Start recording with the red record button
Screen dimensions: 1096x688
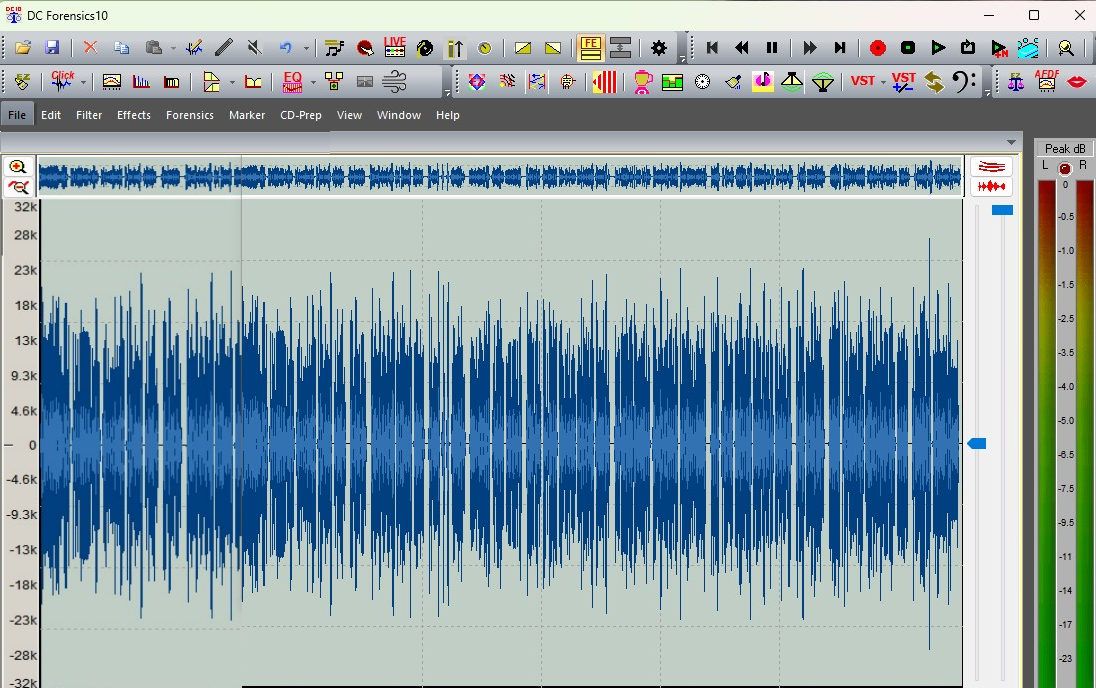(878, 48)
